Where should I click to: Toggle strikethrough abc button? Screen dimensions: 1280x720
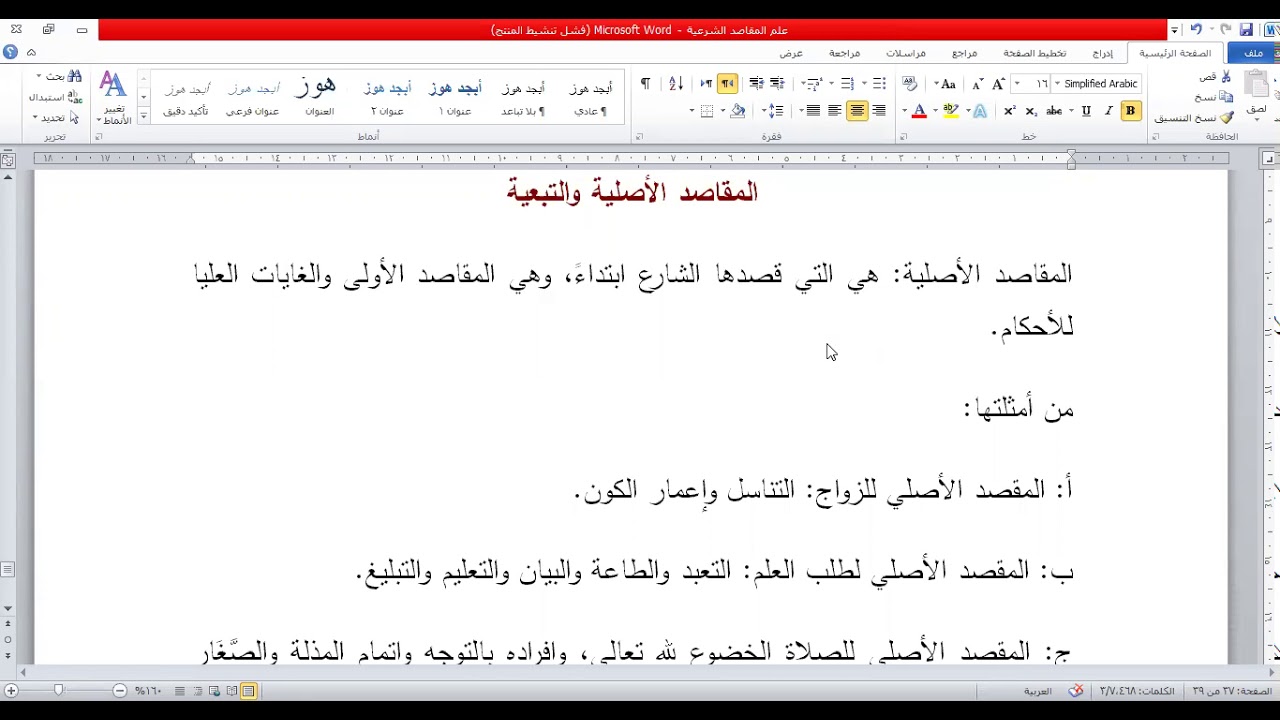tap(1053, 111)
